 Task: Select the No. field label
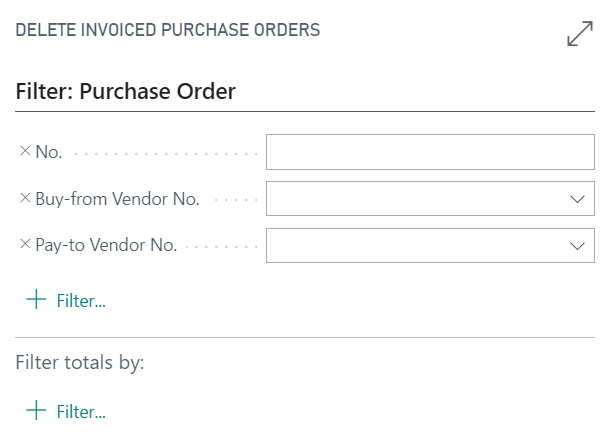[x=49, y=152]
